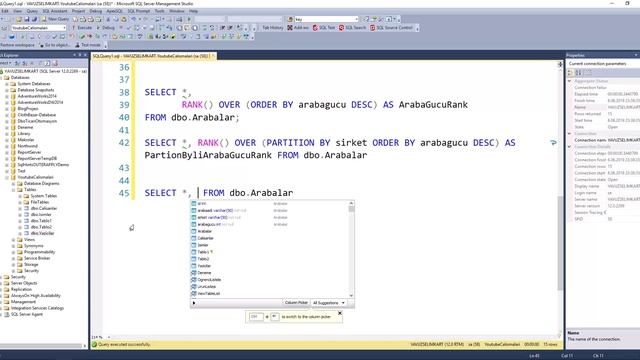Select the ReportServer database
Viewport: 640px width, 360px height.
tap(29, 152)
